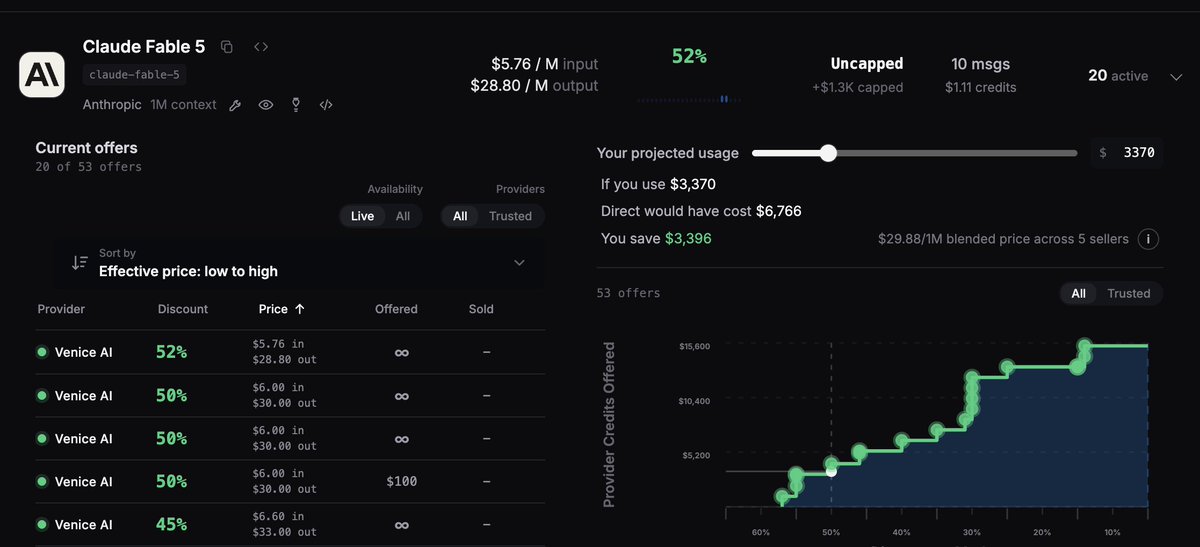Sort by the Discount column header
Viewport: 1200px width, 547px height.
[183, 309]
